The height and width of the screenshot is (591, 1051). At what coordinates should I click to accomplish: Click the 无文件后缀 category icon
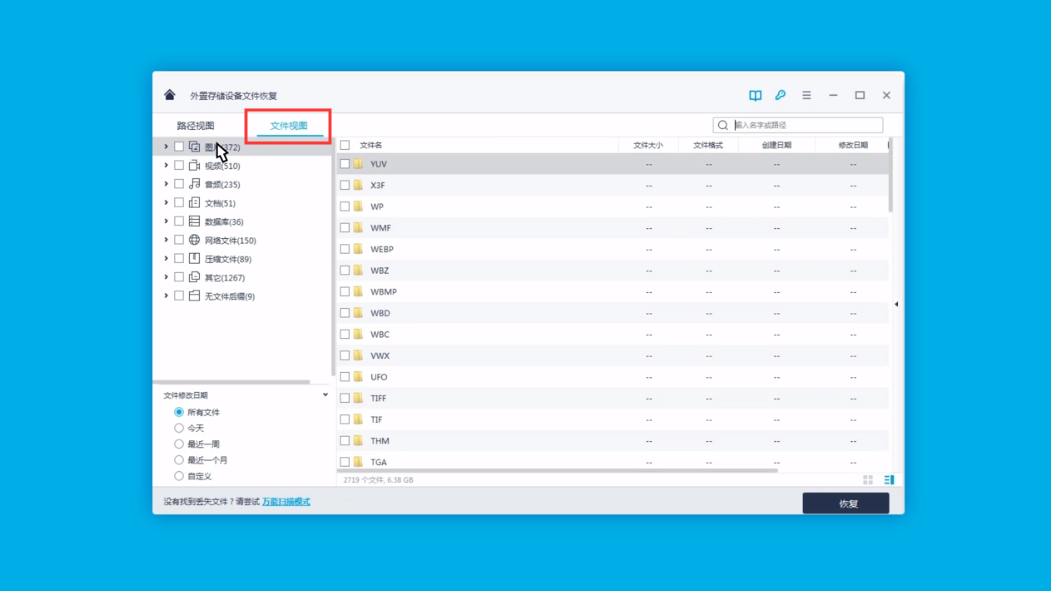click(194, 296)
